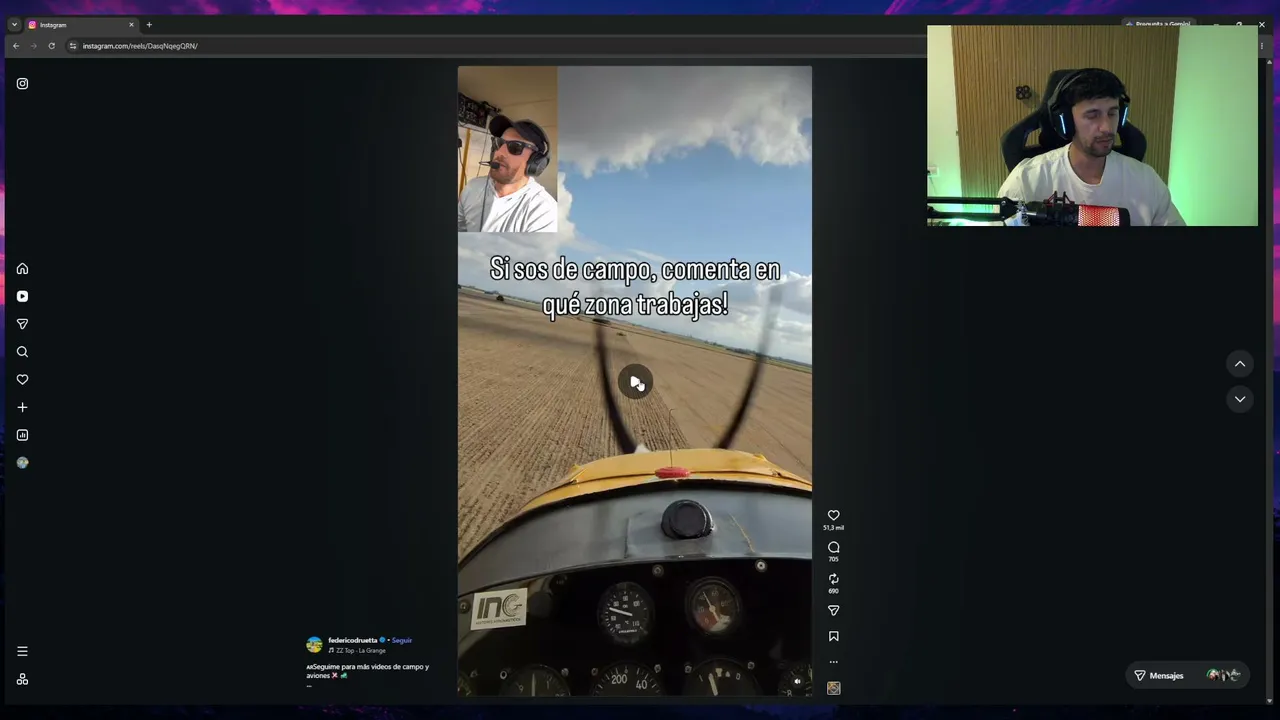Screen dimensions: 1280x720
Task: Open the dashboard chart icon in sidebar
Action: click(x=22, y=435)
